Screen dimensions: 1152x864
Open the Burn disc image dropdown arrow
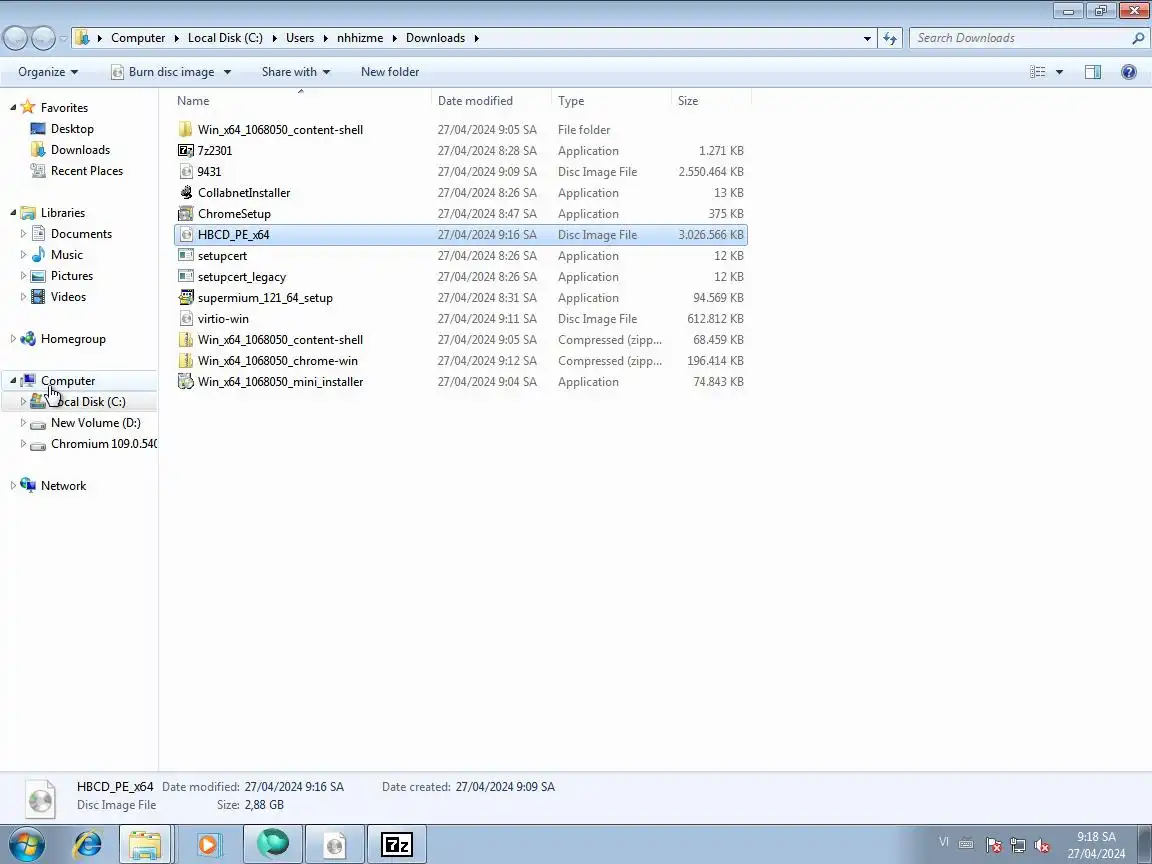click(x=227, y=72)
